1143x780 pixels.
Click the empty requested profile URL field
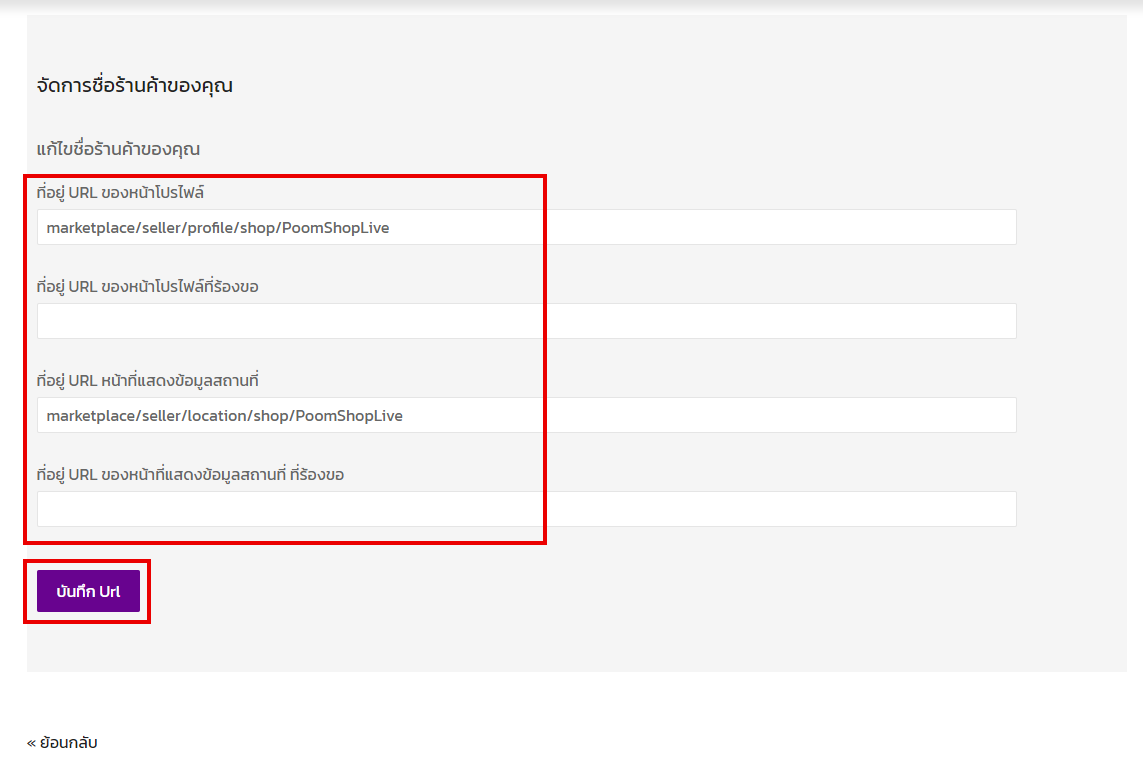coord(526,321)
